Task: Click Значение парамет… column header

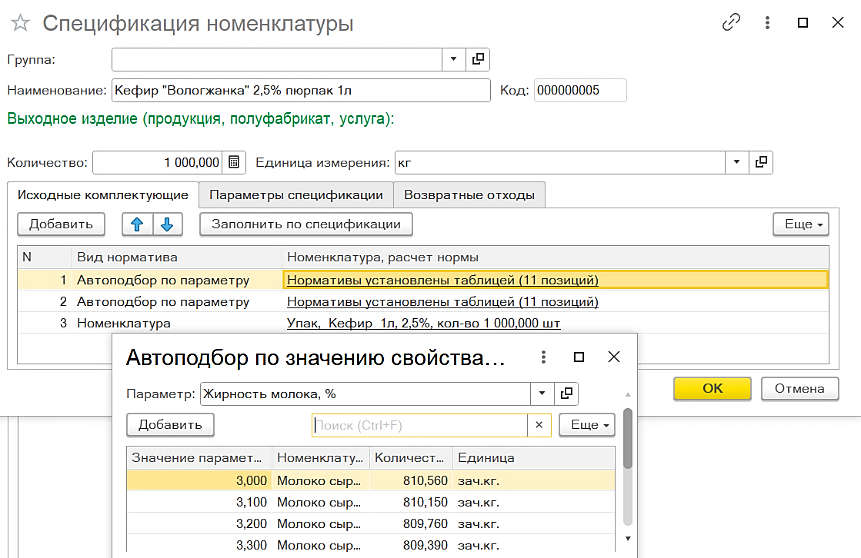Action: click(x=199, y=457)
